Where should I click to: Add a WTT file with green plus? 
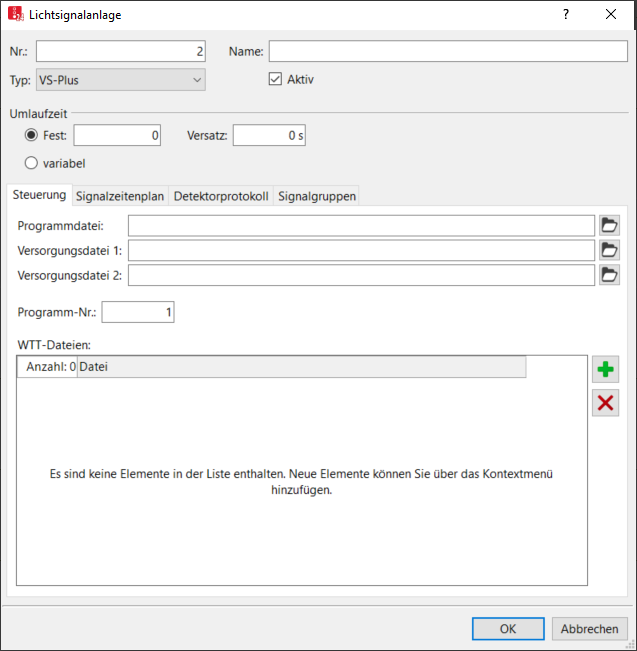[605, 370]
